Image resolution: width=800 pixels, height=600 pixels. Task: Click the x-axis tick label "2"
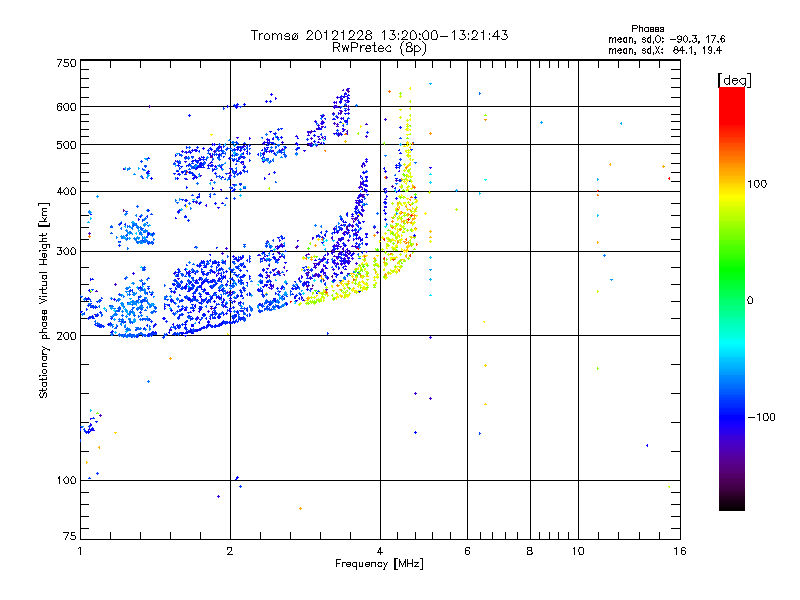(230, 551)
